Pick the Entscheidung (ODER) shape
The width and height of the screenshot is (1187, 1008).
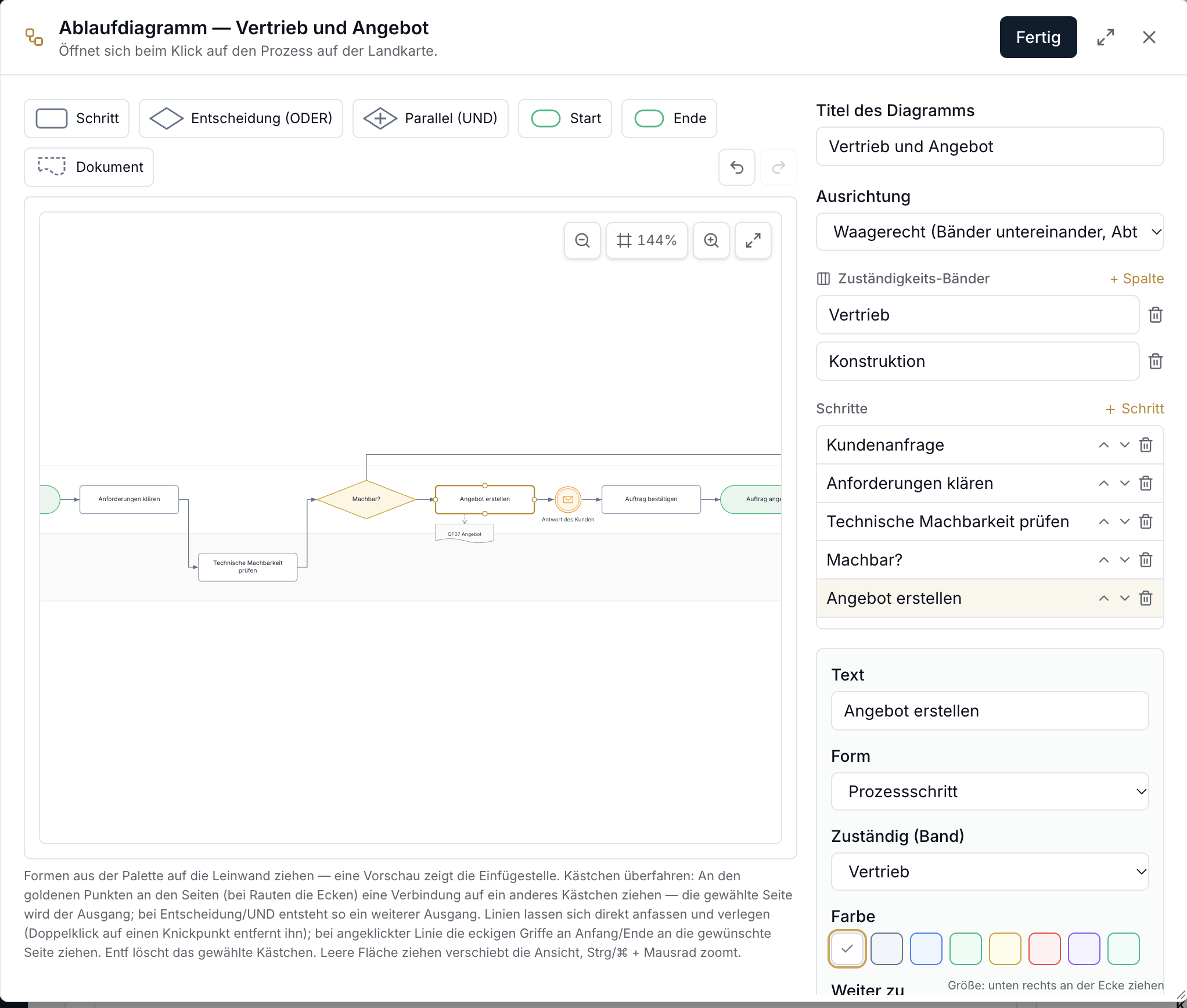click(241, 118)
